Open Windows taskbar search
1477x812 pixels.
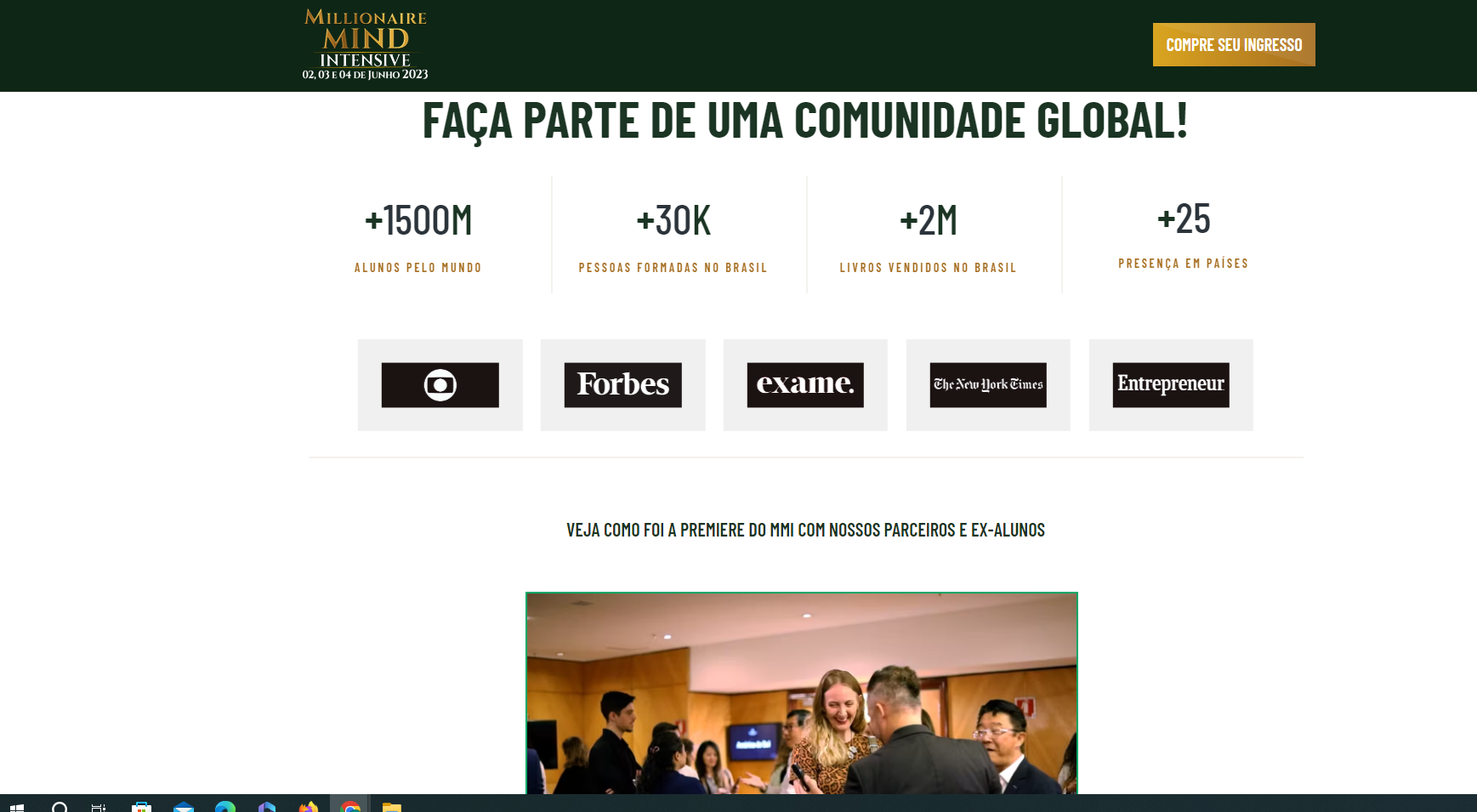60,806
